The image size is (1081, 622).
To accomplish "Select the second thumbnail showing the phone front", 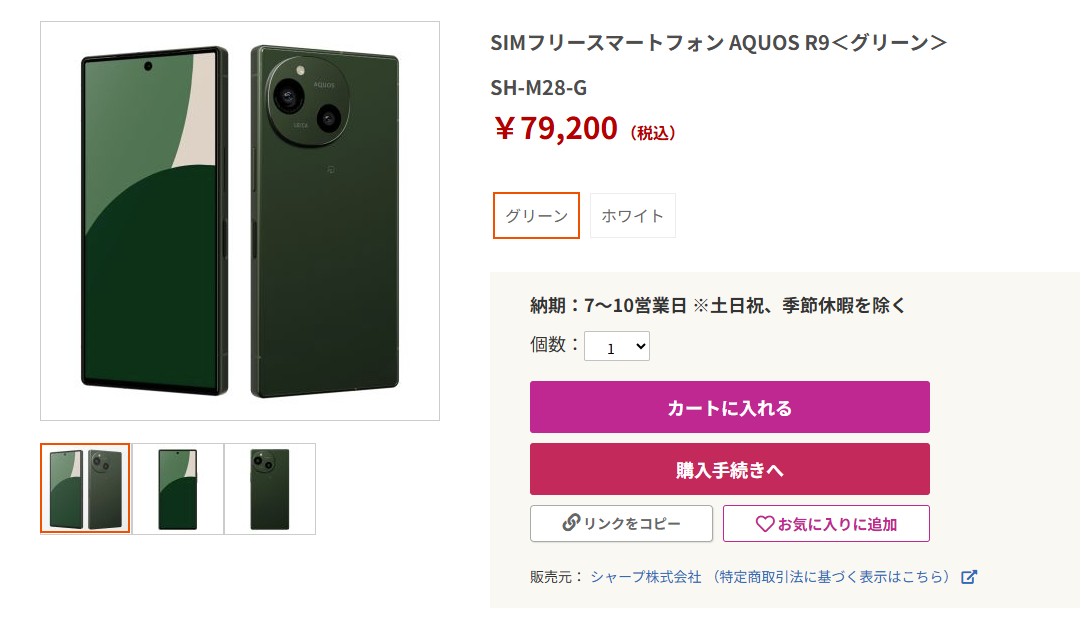I will click(x=178, y=489).
